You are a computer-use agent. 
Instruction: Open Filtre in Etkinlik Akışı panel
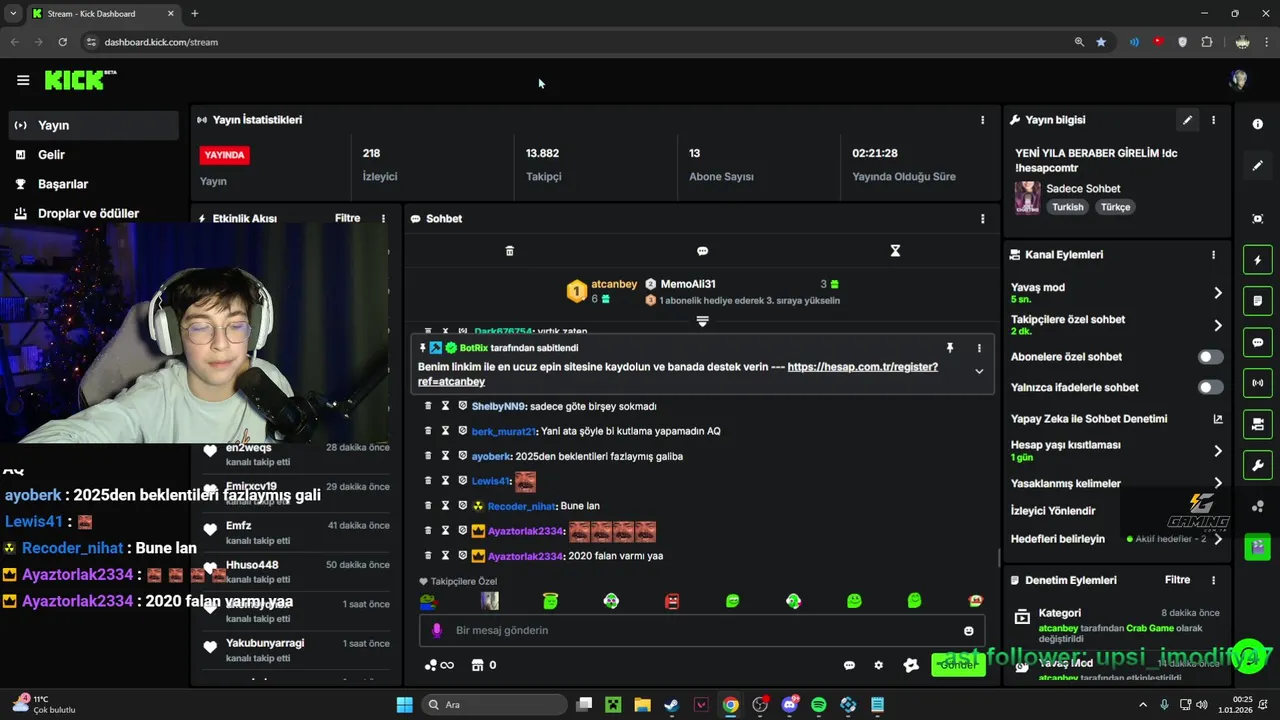click(347, 218)
